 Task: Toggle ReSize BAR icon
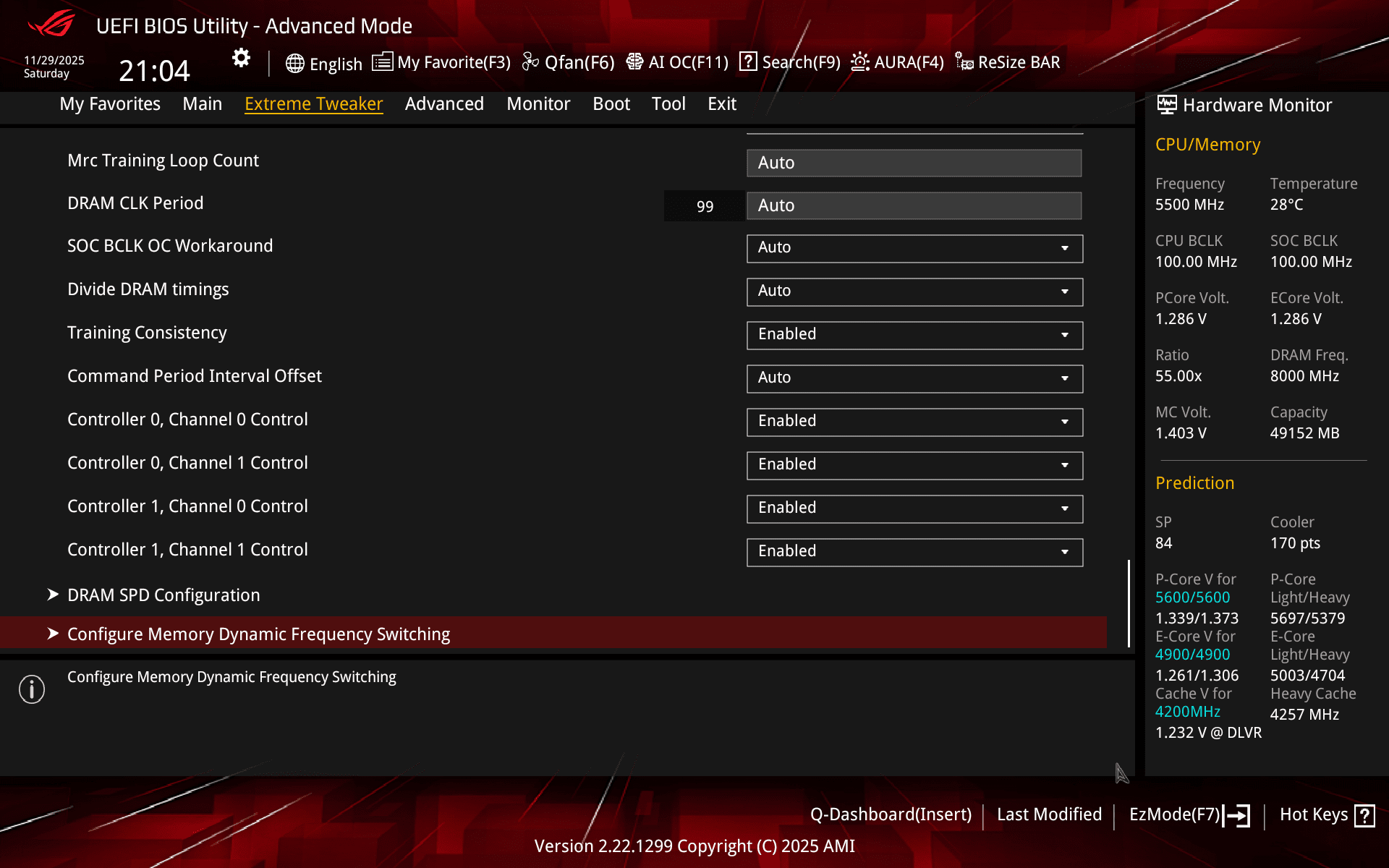pos(964,62)
